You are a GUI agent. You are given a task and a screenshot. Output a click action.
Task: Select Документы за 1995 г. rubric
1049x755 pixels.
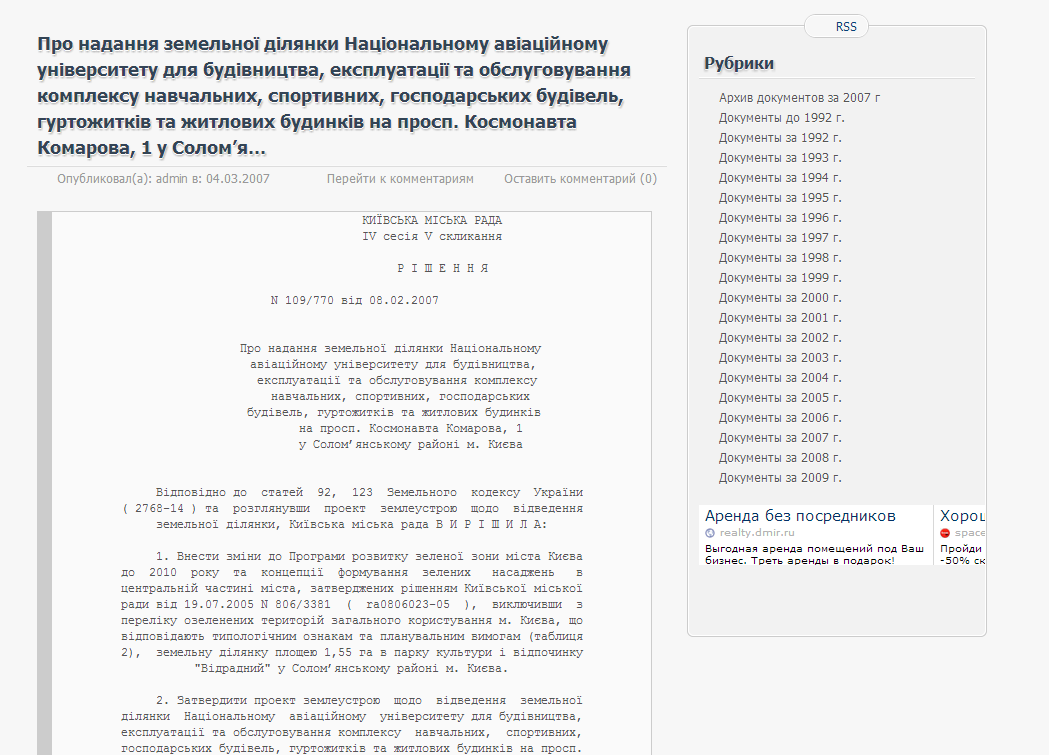[x=780, y=198]
